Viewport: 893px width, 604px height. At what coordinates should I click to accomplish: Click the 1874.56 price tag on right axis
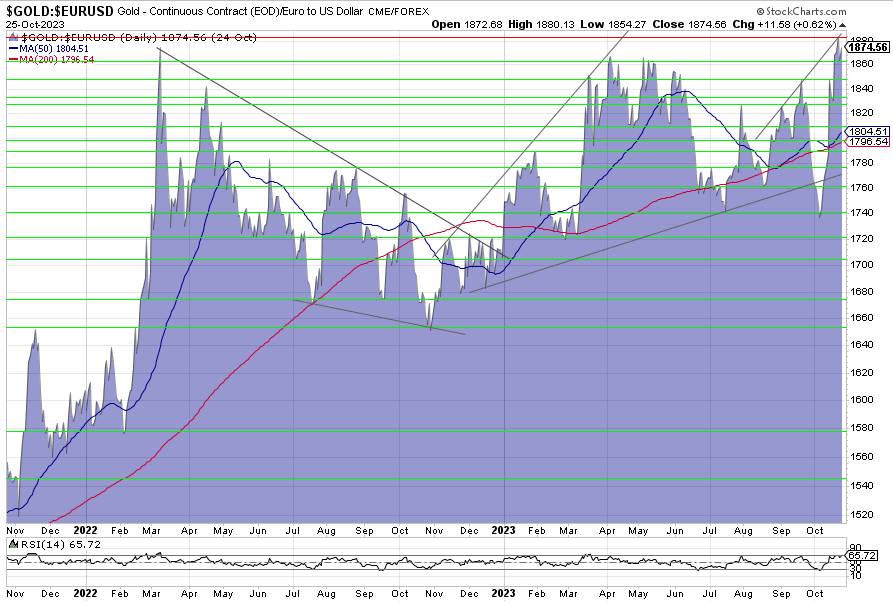pos(868,47)
